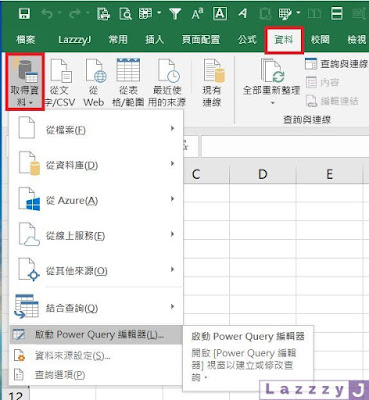Open 從資料庫(D) submenu
369x400 pixels.
click(x=96, y=164)
